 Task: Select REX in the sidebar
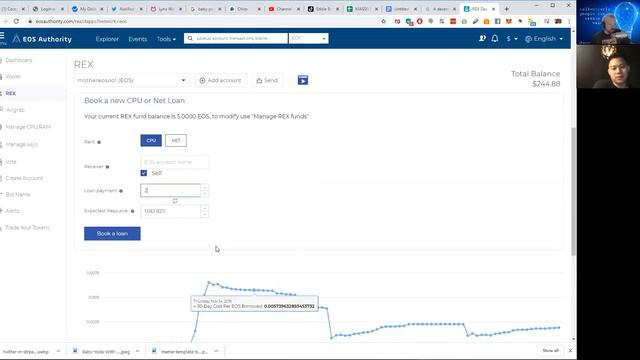point(11,93)
